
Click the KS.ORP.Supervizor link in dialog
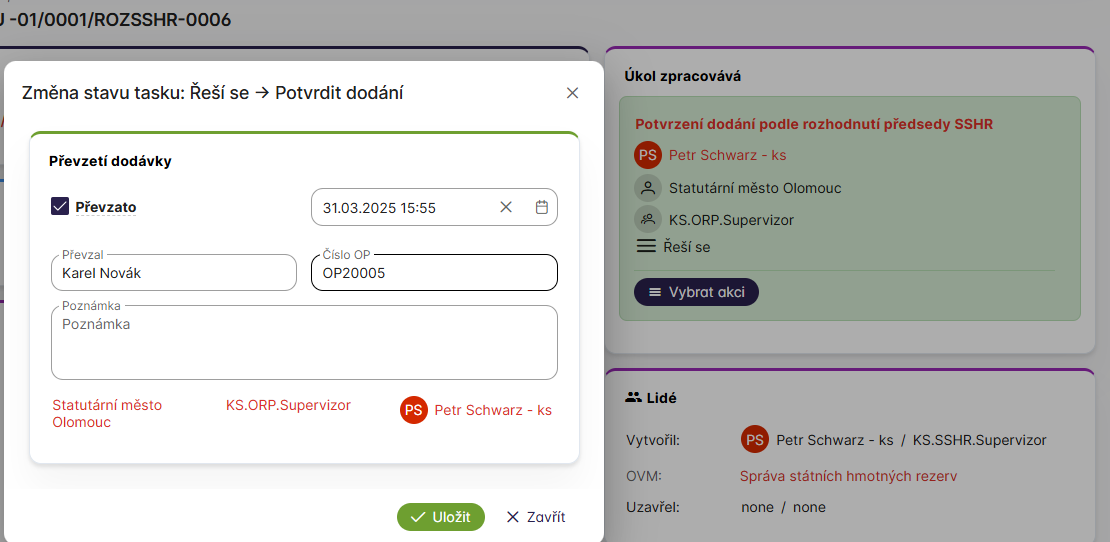288,405
